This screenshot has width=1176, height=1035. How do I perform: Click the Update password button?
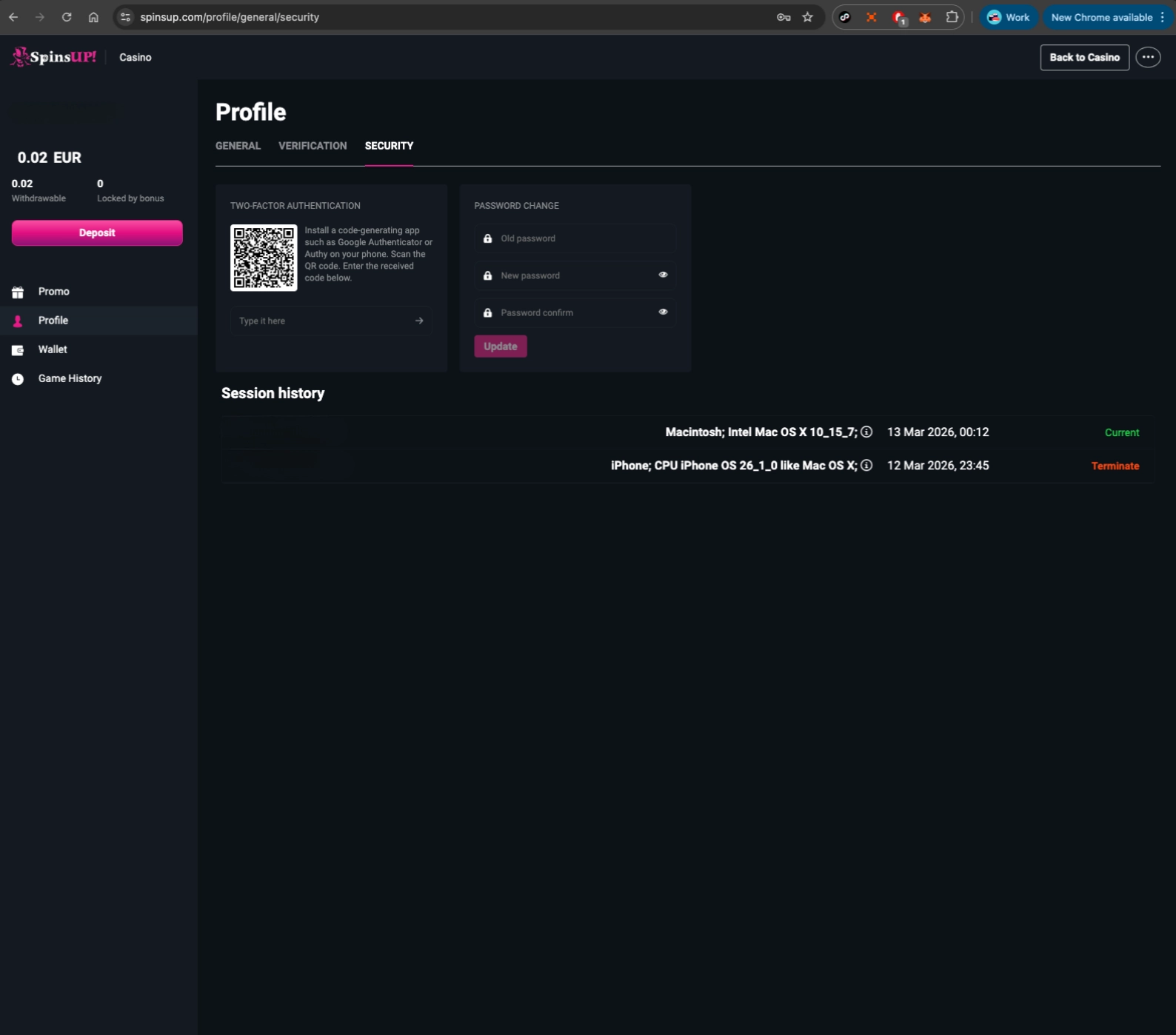501,346
